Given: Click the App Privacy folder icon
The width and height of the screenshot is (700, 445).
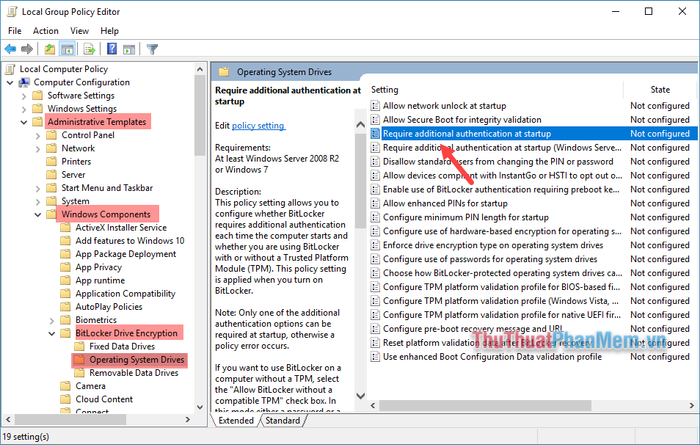Looking at the screenshot, I should pos(66,267).
